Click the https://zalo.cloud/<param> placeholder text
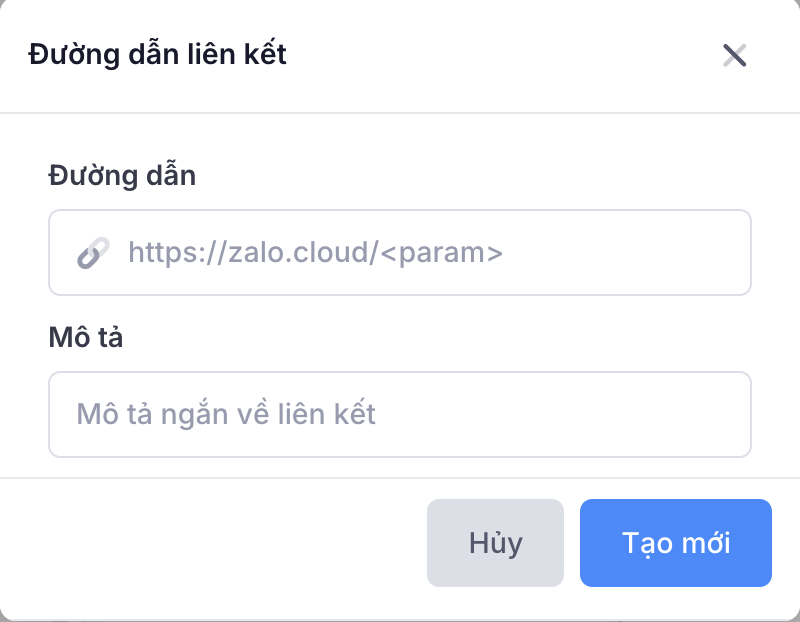The height and width of the screenshot is (622, 800). (x=315, y=253)
